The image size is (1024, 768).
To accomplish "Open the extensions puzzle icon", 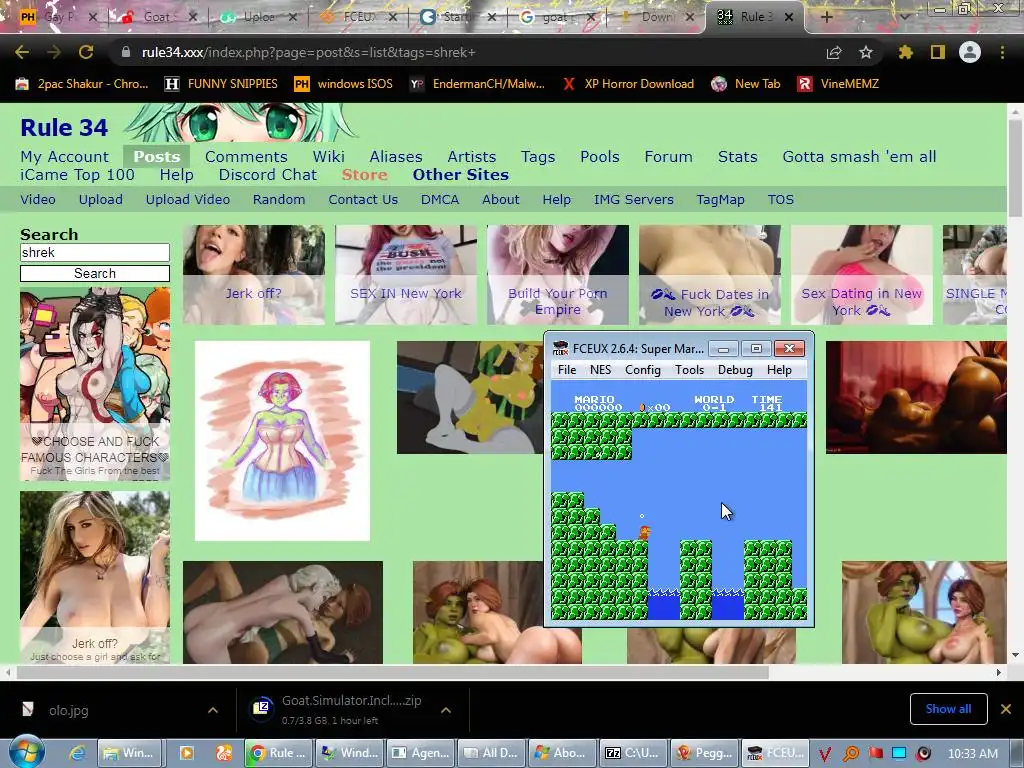I will [905, 52].
